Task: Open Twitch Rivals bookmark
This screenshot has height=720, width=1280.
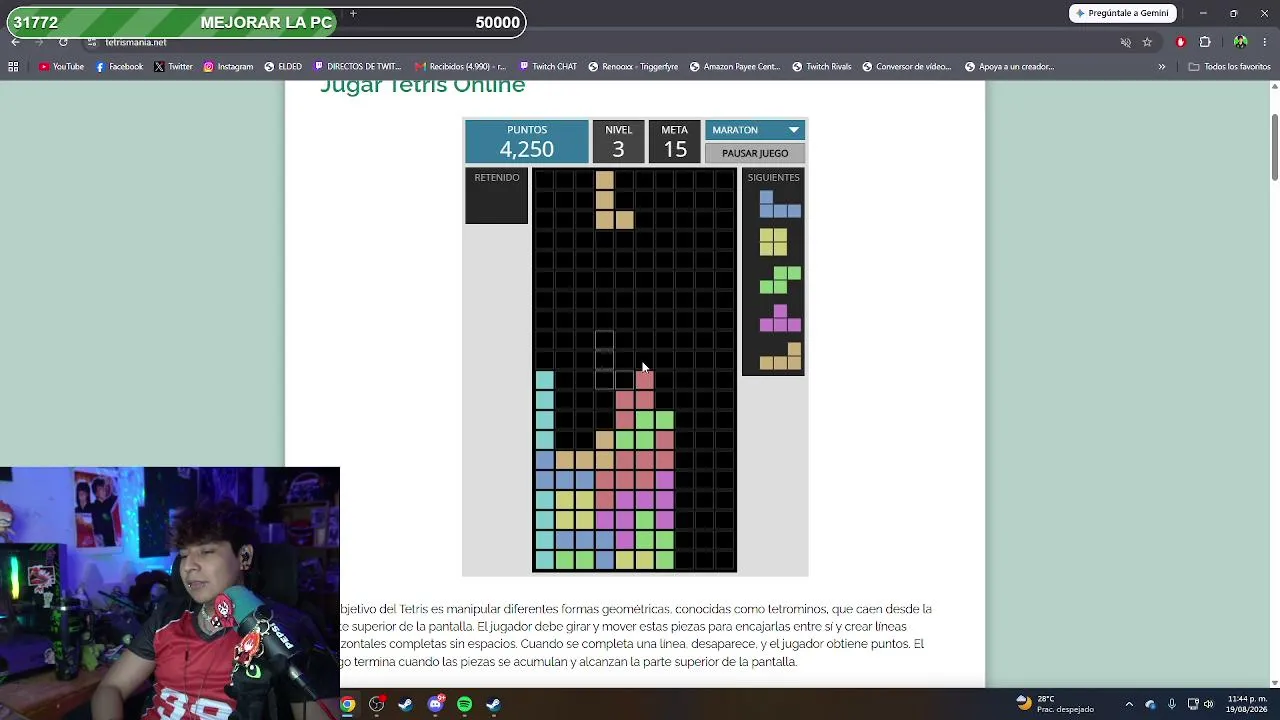Action: pos(822,67)
